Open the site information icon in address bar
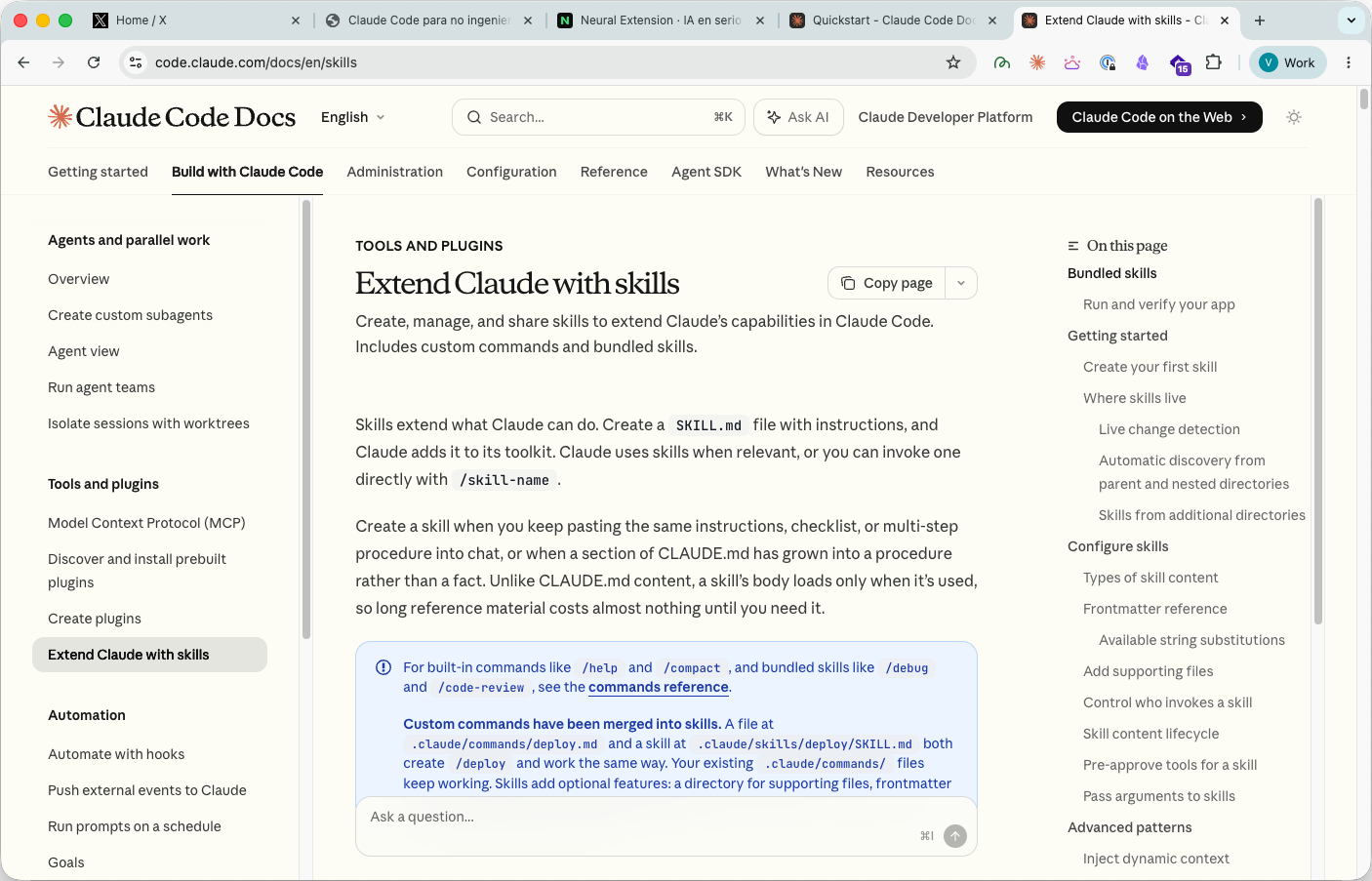The image size is (1372, 881). 136,62
